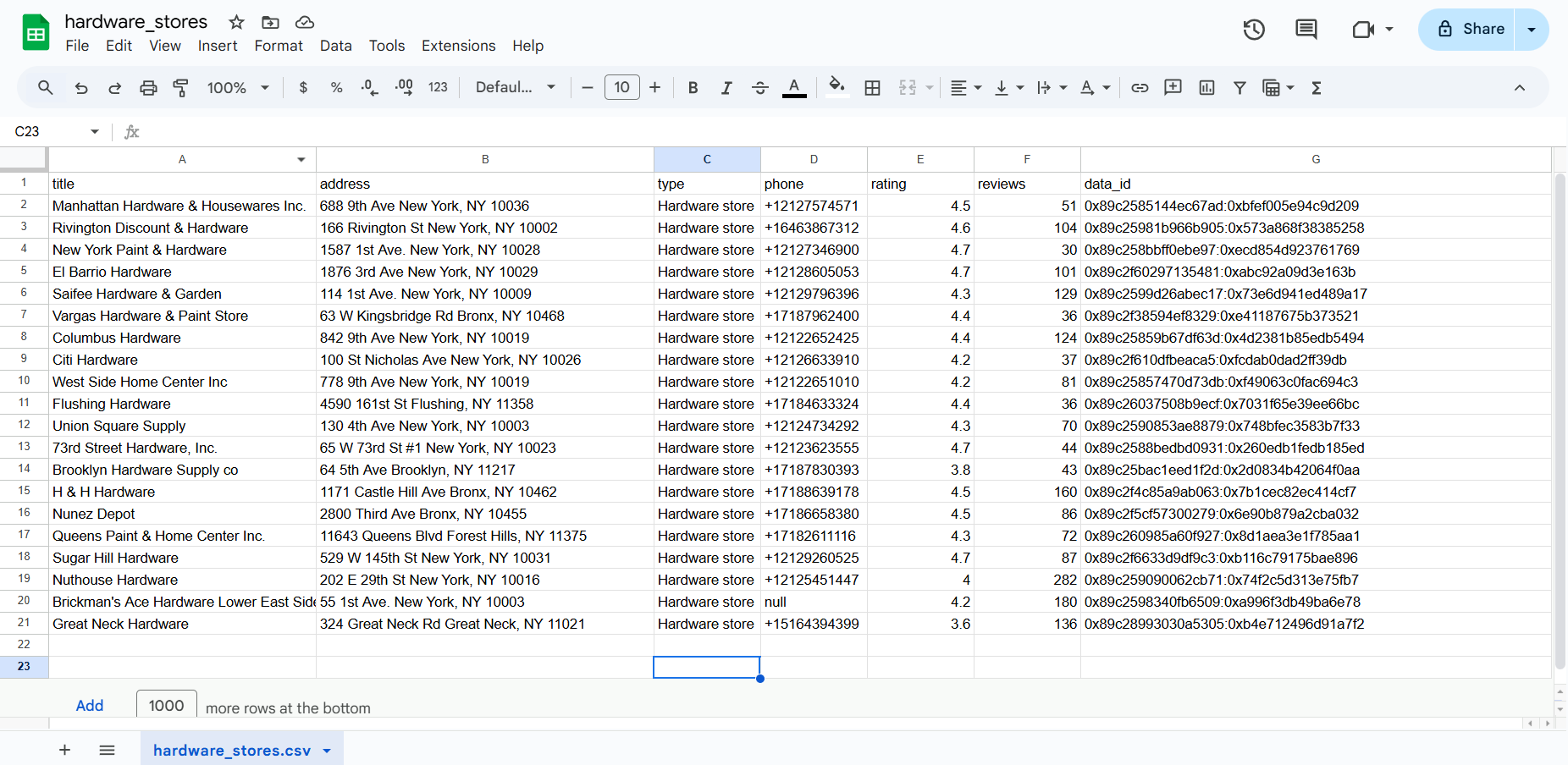Open the fill color picker

(x=836, y=87)
